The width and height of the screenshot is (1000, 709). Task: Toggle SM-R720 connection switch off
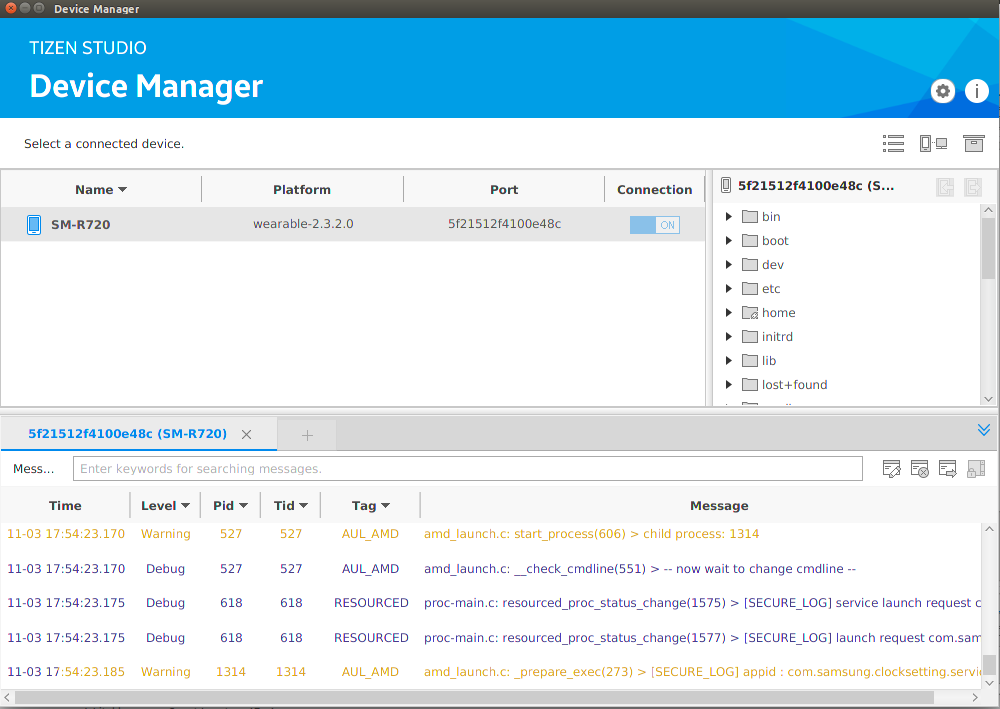point(654,225)
